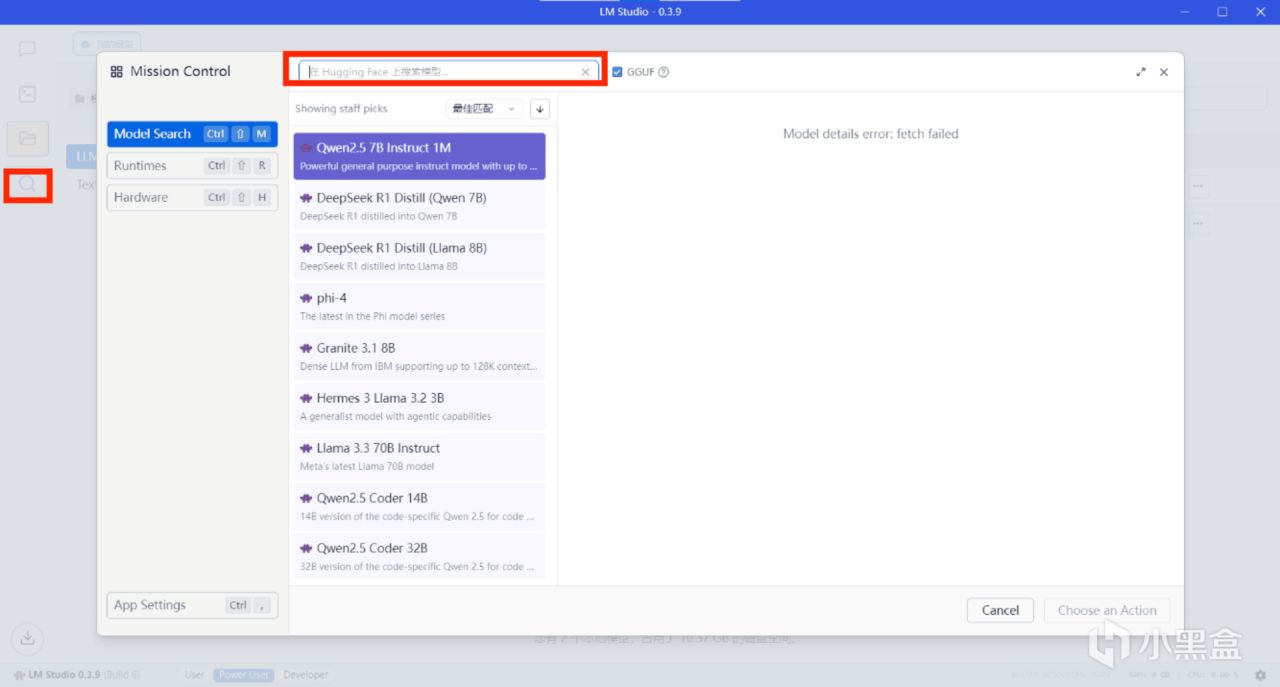Switch to the Runtimes tab
Image resolution: width=1280 pixels, height=687 pixels.
192,166
